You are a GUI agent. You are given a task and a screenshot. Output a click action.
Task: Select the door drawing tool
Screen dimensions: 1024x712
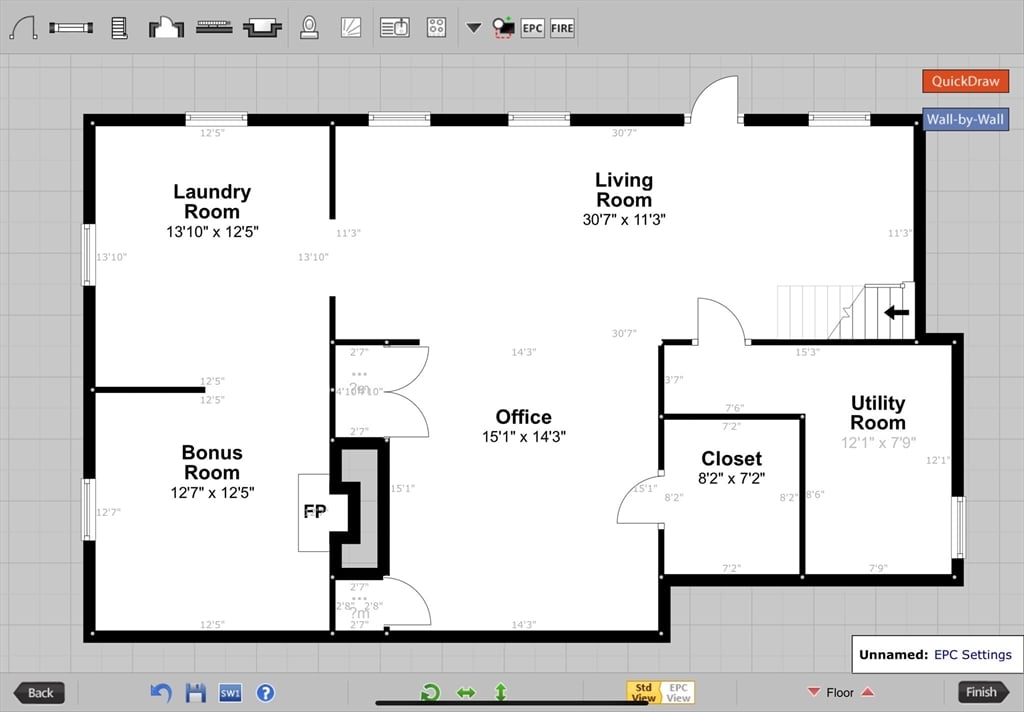point(25,27)
